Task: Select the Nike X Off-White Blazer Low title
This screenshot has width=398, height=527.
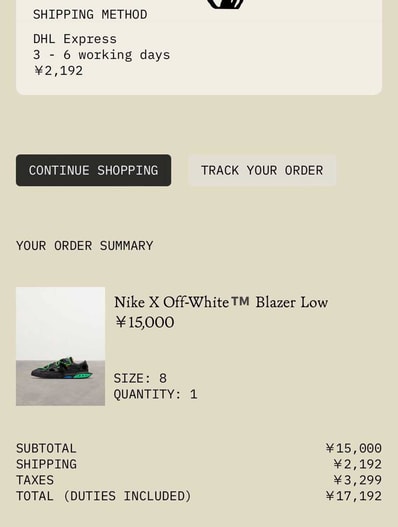Action: (221, 302)
